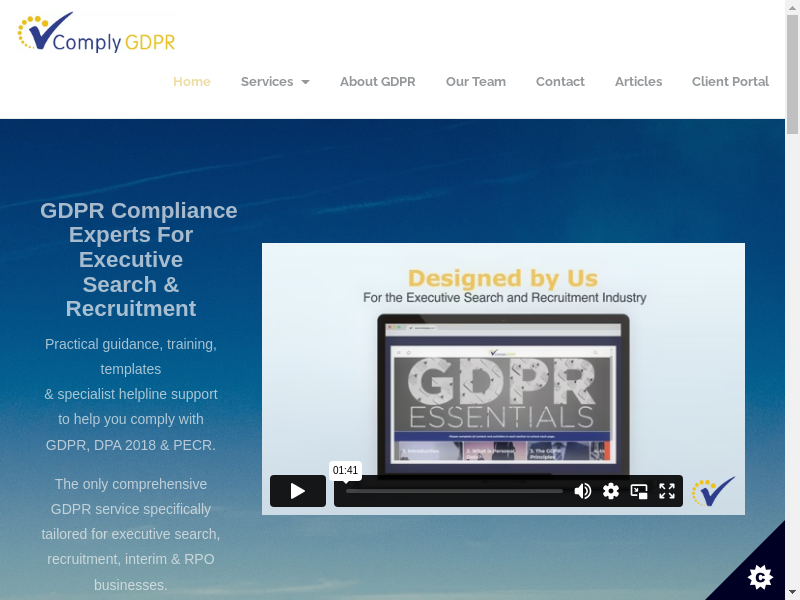Go to the Home page
This screenshot has width=800, height=600.
[x=192, y=82]
